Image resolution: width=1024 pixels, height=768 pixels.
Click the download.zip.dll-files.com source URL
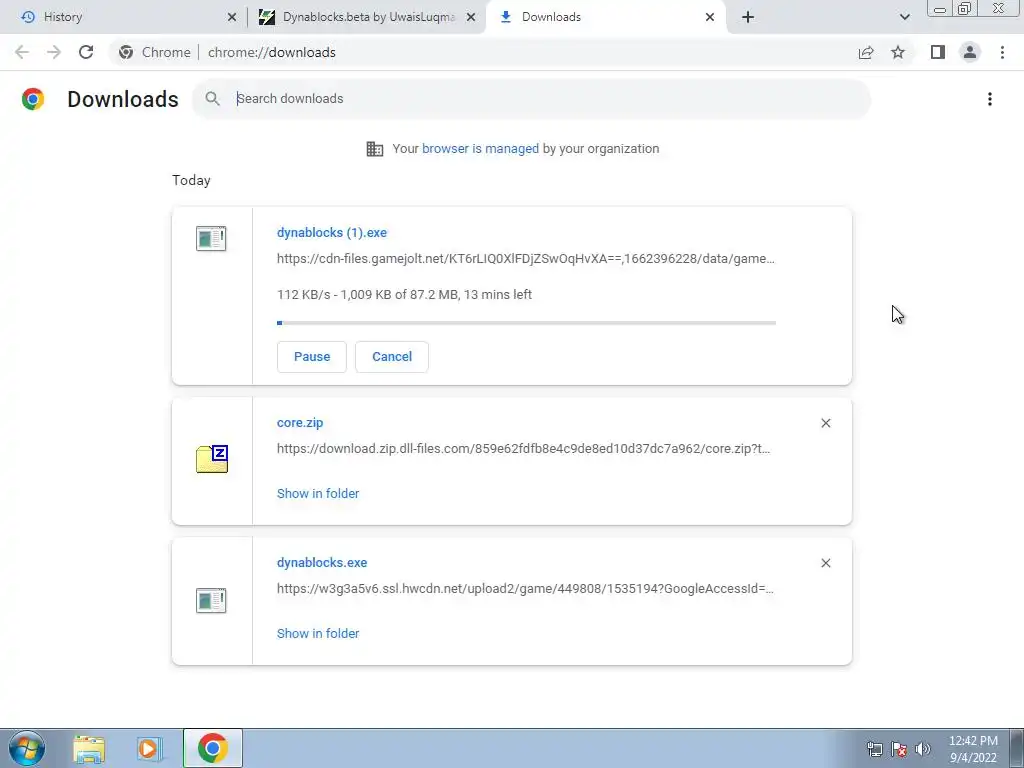[524, 449]
